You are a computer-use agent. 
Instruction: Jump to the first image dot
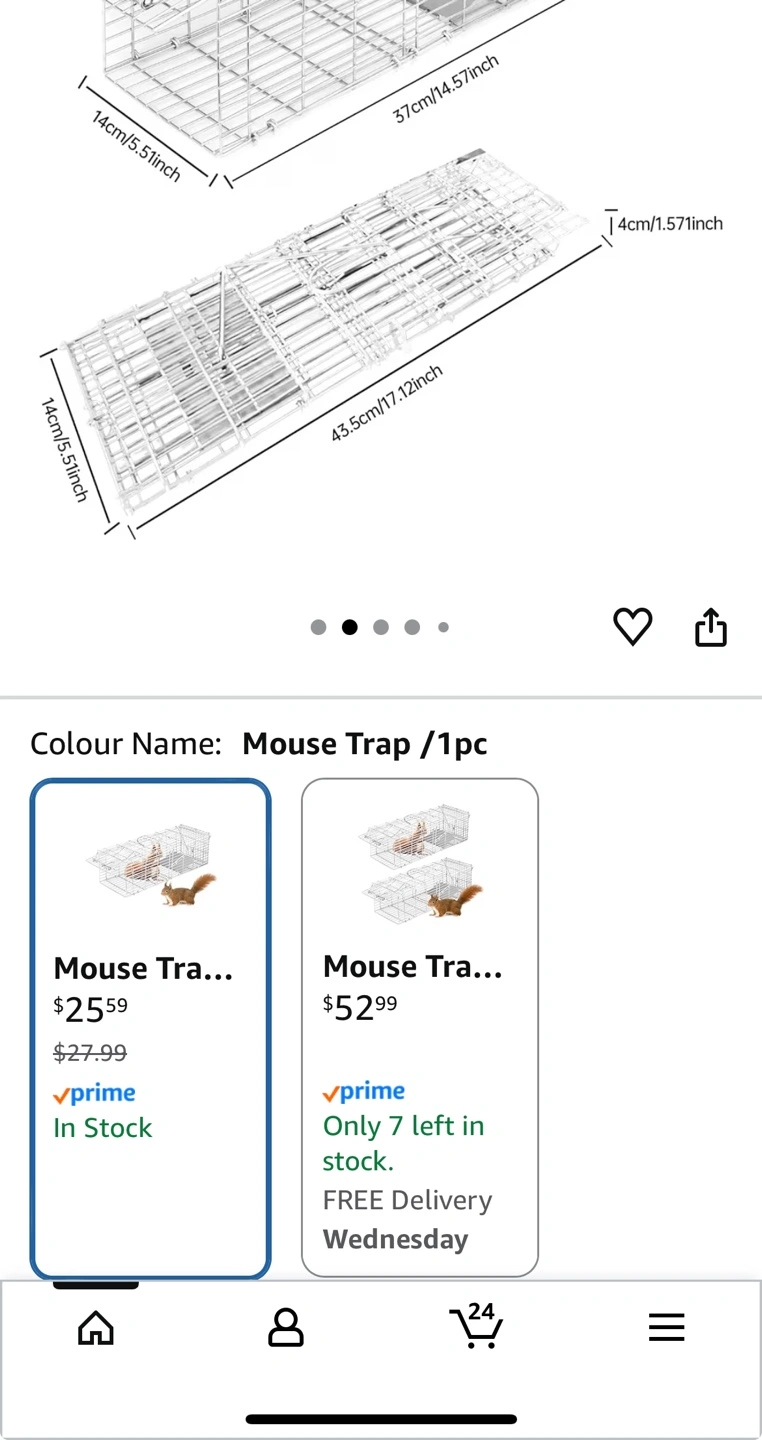coord(318,627)
